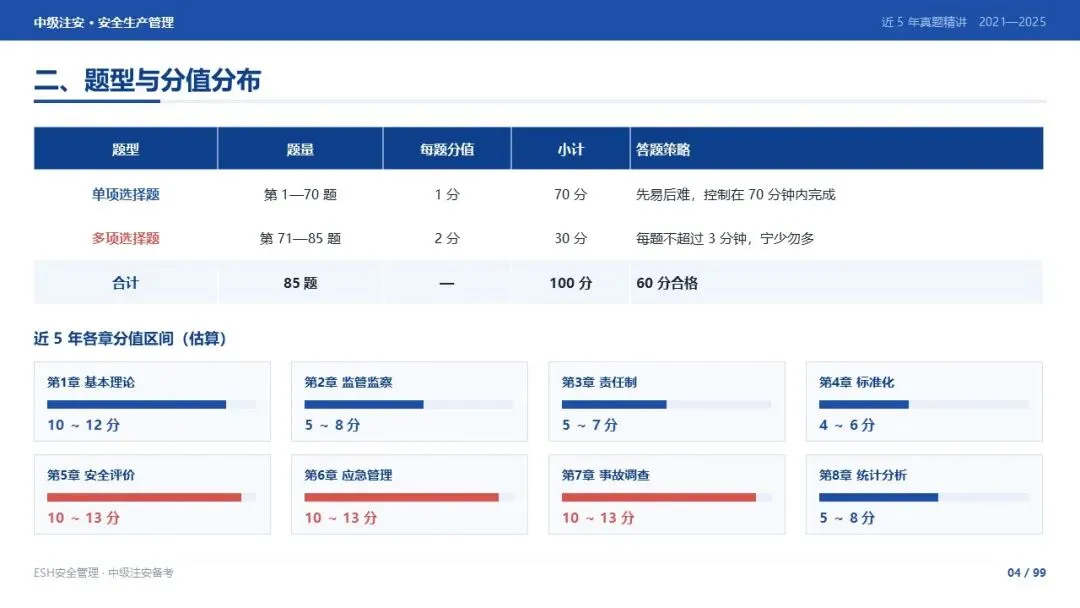The width and height of the screenshot is (1080, 608).
Task: Click the red 第5章 安全评价 progress bar
Action: tap(151, 497)
